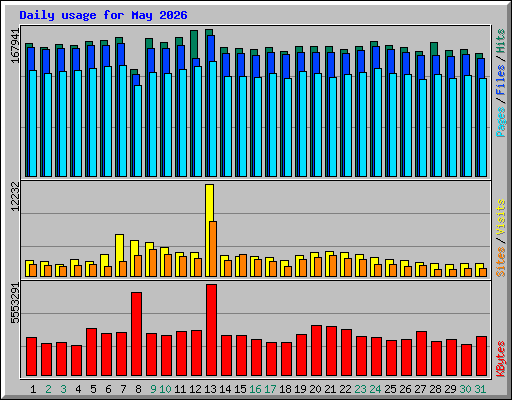Click green day label 10
The image size is (512, 400).
[x=165, y=389]
